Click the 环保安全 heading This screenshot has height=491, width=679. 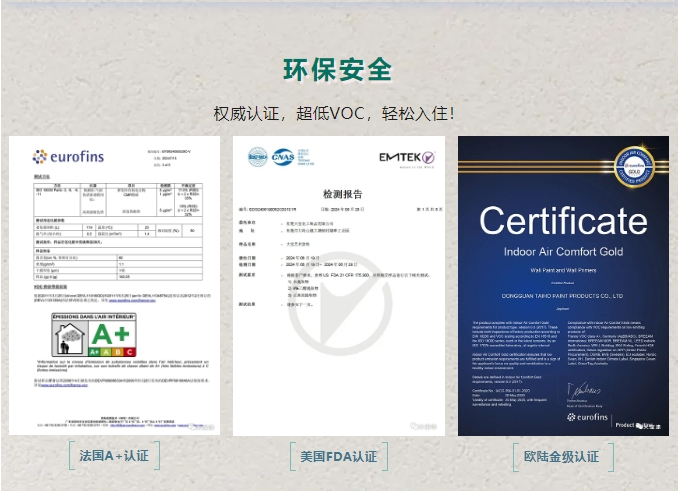tap(339, 69)
